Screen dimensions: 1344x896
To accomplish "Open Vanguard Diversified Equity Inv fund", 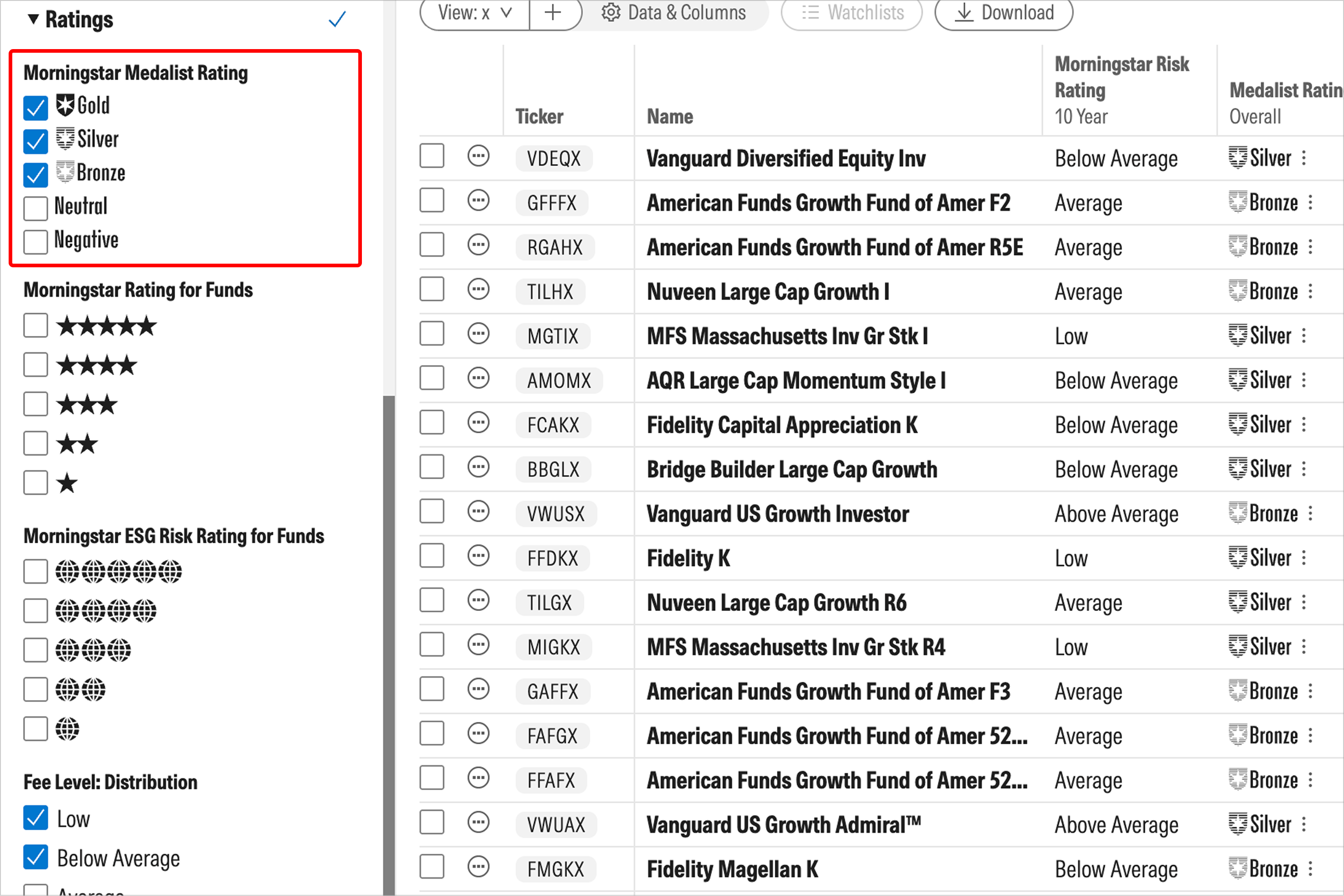I will point(786,159).
